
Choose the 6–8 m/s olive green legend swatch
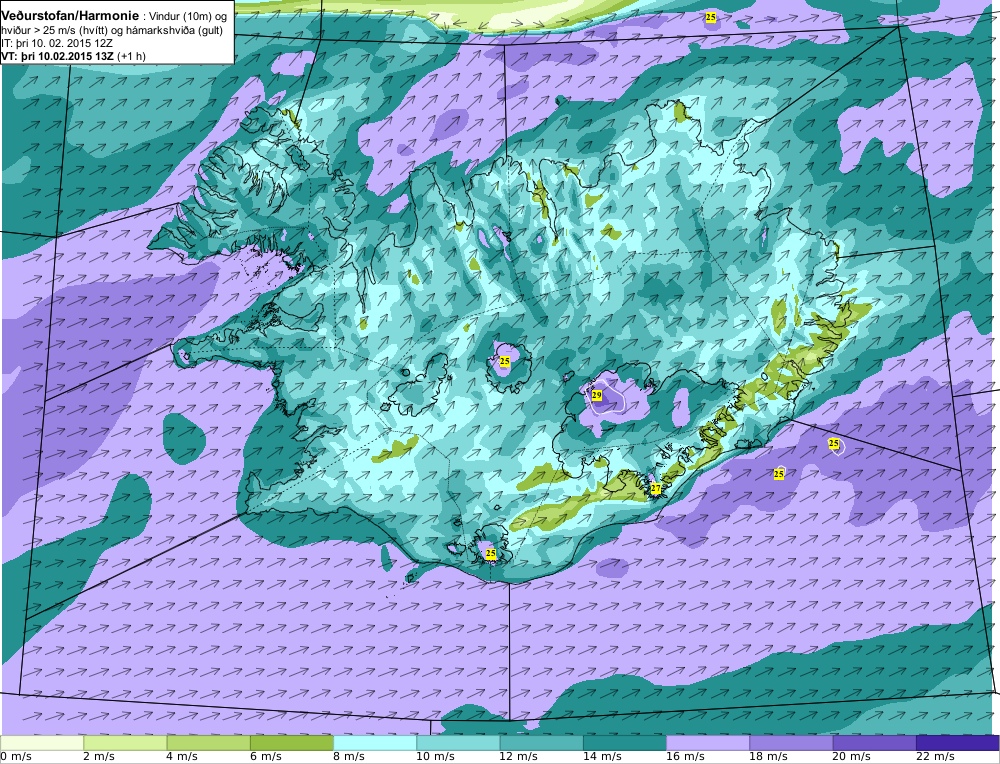(x=291, y=743)
